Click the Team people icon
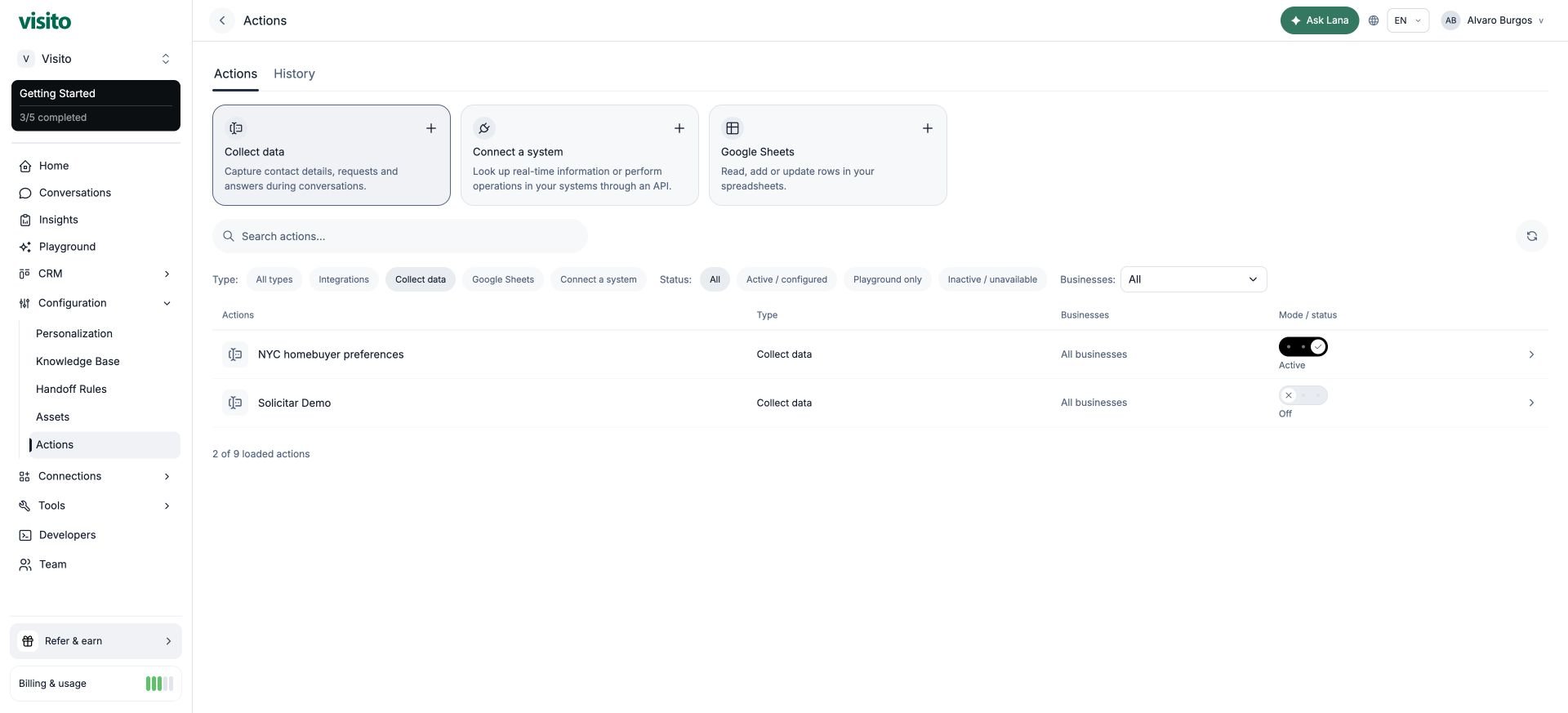Viewport: 1568px width, 713px height. [x=25, y=564]
